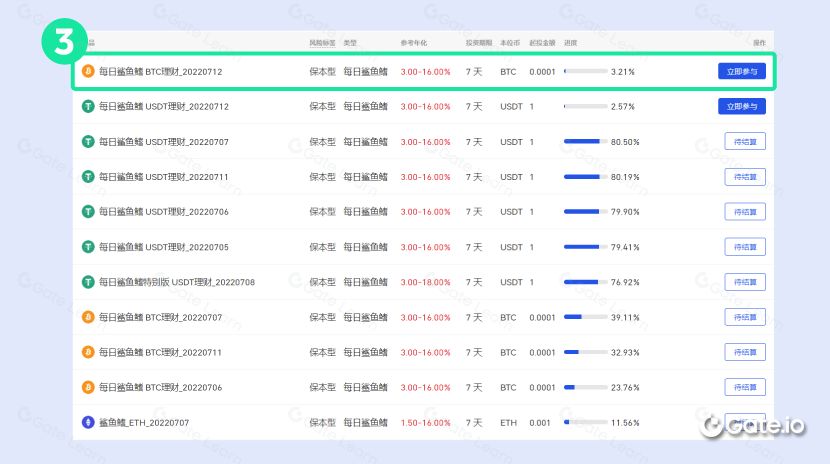Image resolution: width=830 pixels, height=464 pixels.
Task: Click the 39.11% progress bar
Action: pyautogui.click(x=586, y=317)
